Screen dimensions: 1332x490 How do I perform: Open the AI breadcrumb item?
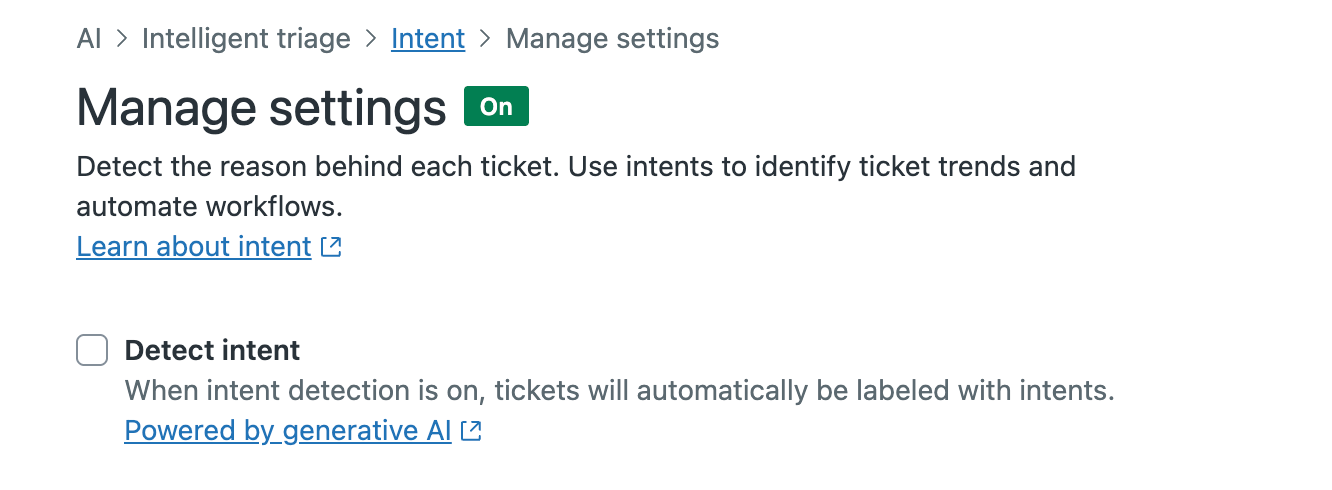pyautogui.click(x=89, y=39)
